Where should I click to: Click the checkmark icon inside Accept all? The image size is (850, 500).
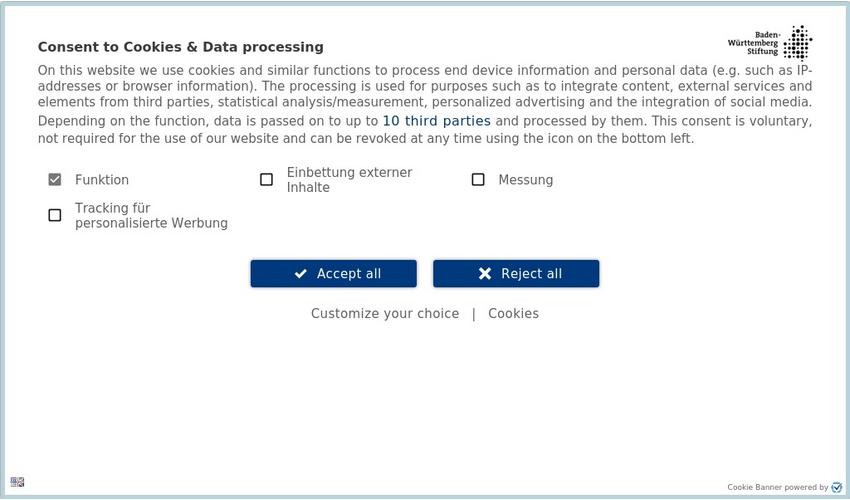click(x=300, y=274)
